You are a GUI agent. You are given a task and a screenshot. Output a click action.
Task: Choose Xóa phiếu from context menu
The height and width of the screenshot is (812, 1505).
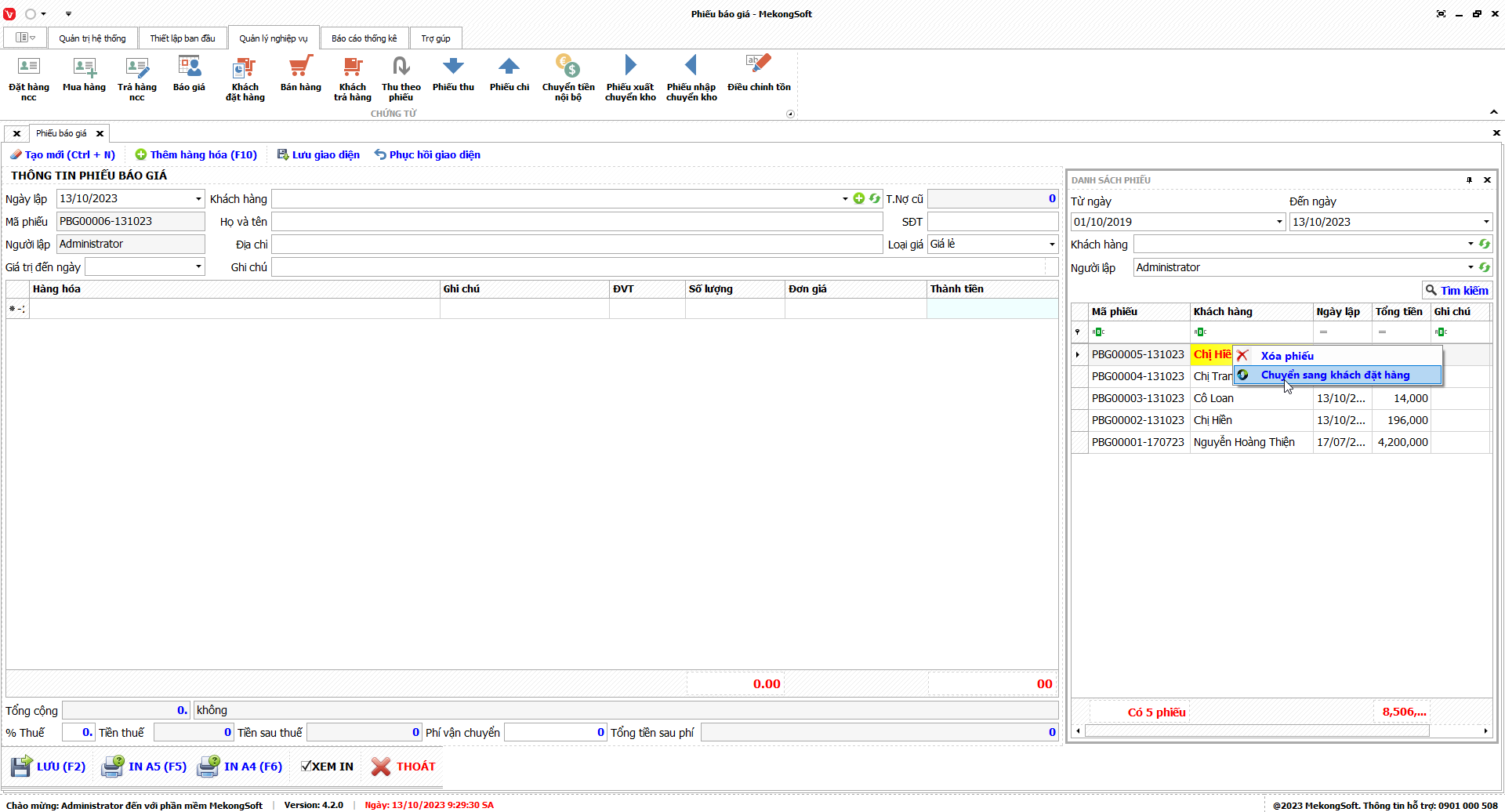[1287, 356]
